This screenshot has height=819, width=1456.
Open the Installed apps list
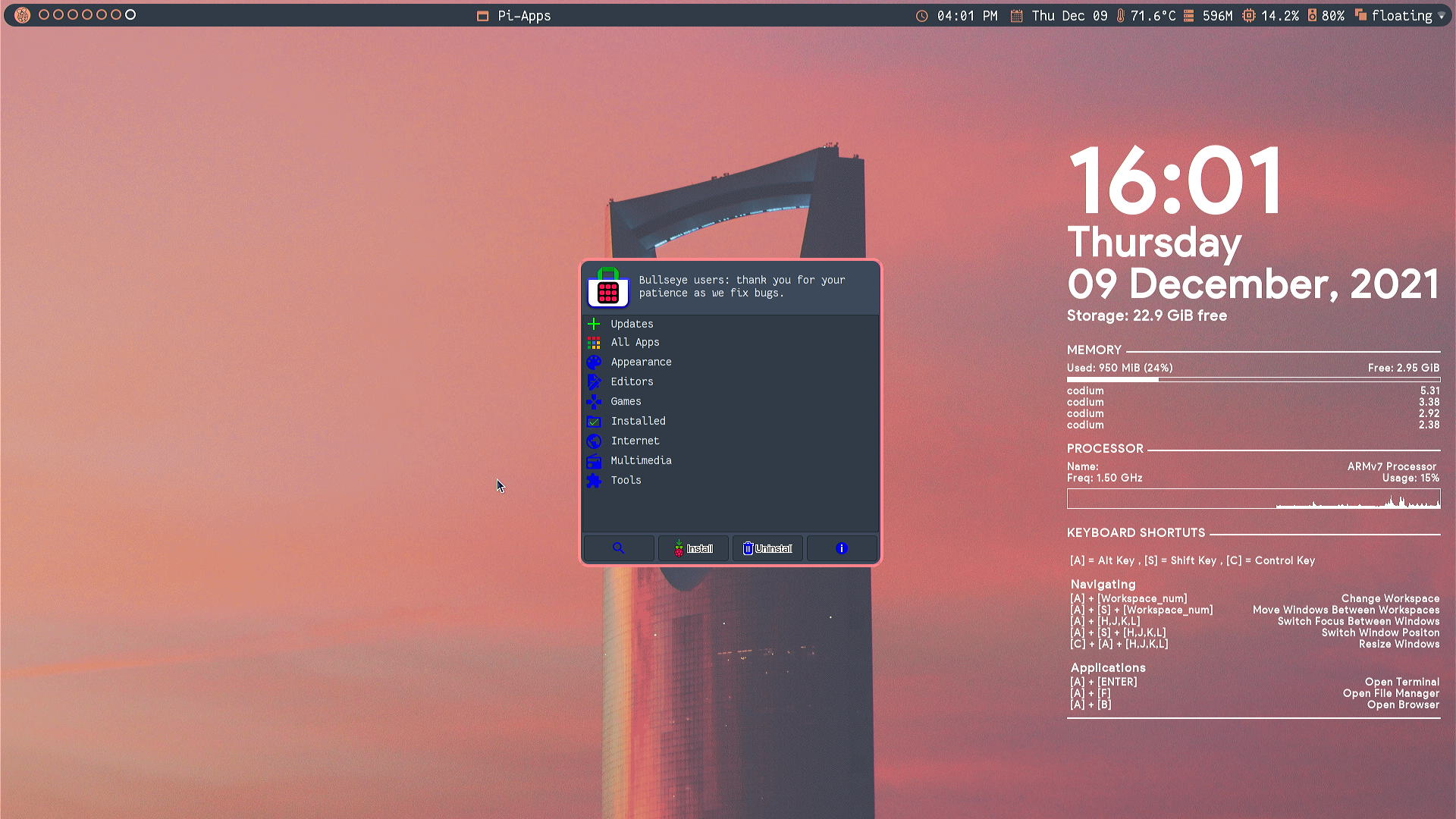tap(638, 422)
